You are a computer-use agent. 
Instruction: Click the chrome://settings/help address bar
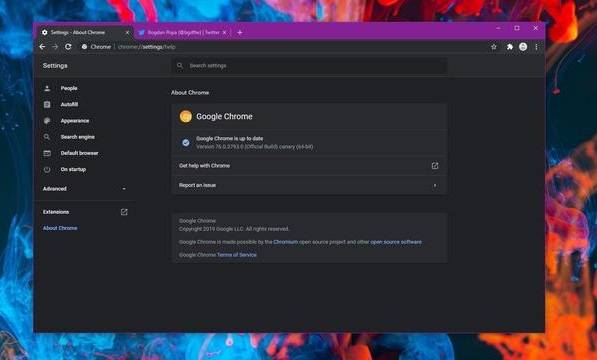147,47
